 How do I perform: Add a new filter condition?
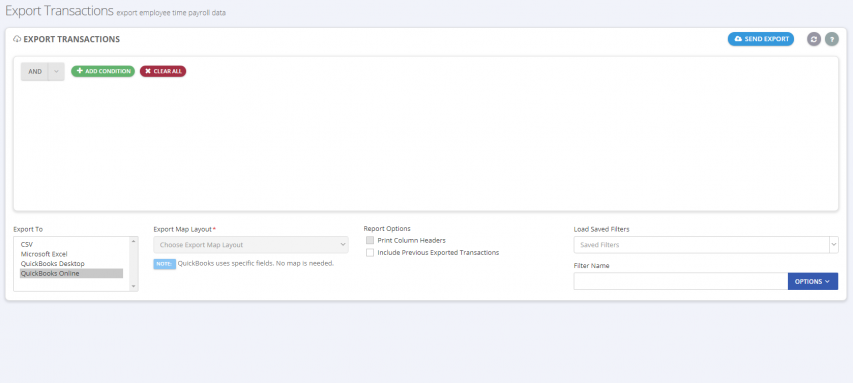click(x=103, y=71)
